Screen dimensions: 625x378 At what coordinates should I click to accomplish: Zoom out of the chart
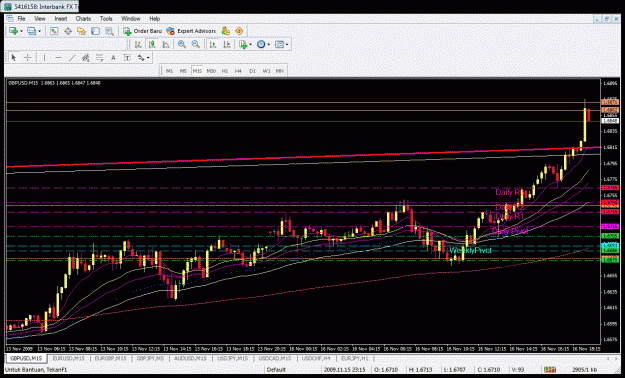coord(195,45)
